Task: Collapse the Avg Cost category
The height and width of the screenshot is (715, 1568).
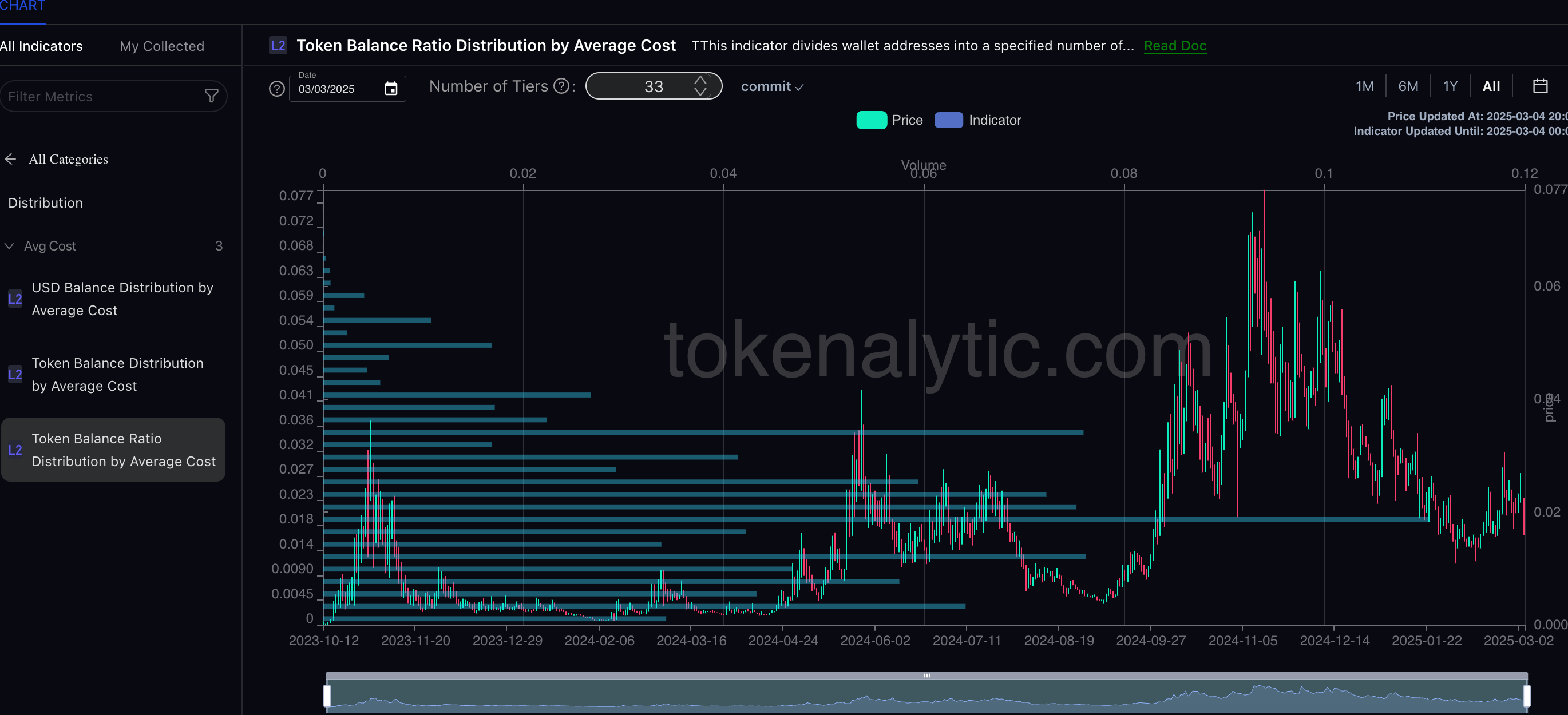Action: [9, 246]
